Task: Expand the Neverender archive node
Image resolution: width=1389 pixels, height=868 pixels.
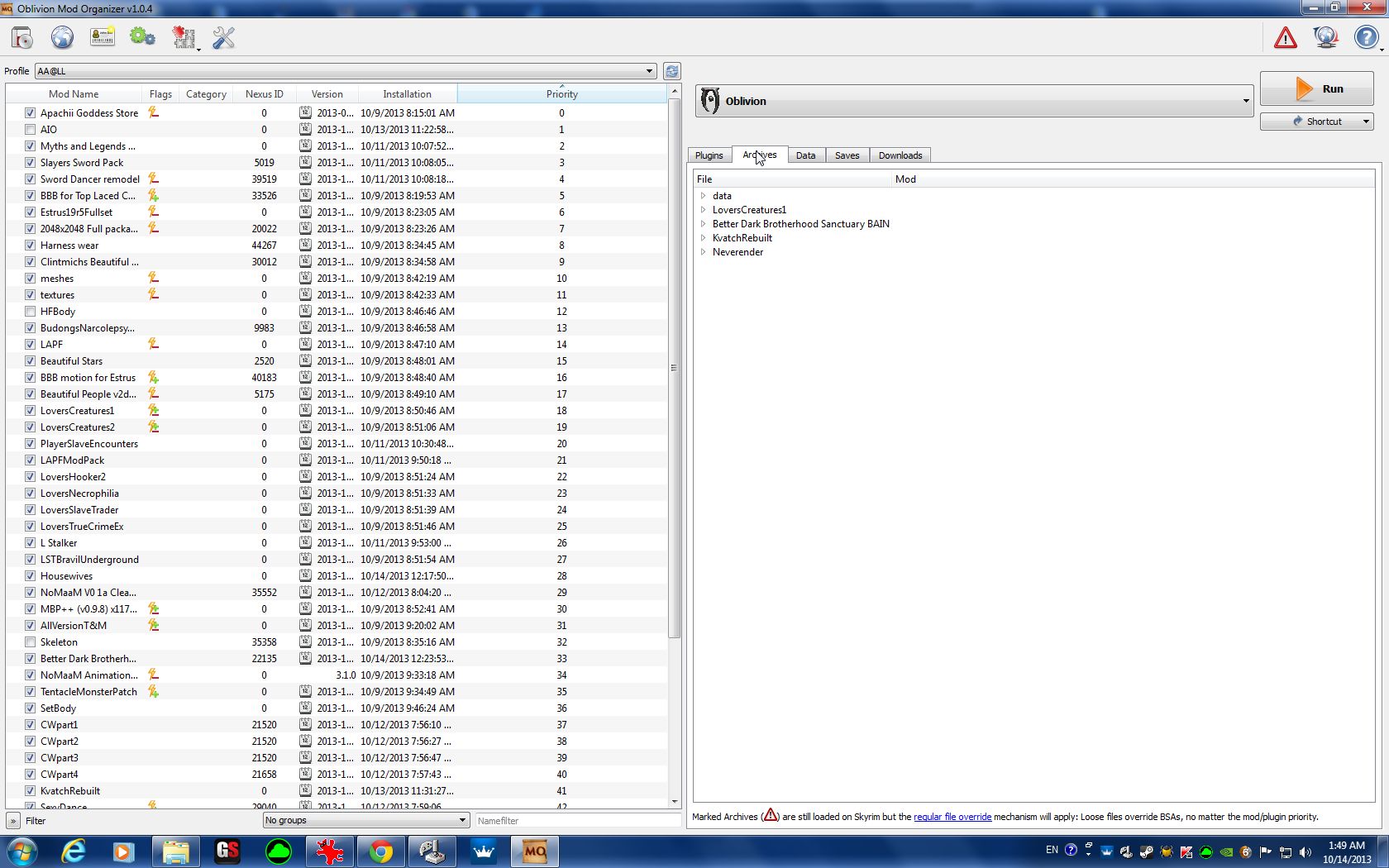Action: point(704,252)
